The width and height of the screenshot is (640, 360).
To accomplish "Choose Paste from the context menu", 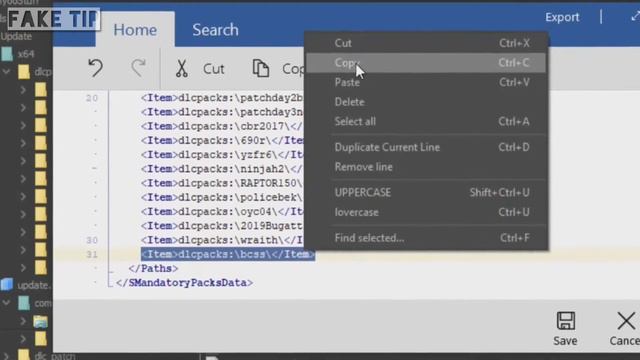I will (x=426, y=82).
